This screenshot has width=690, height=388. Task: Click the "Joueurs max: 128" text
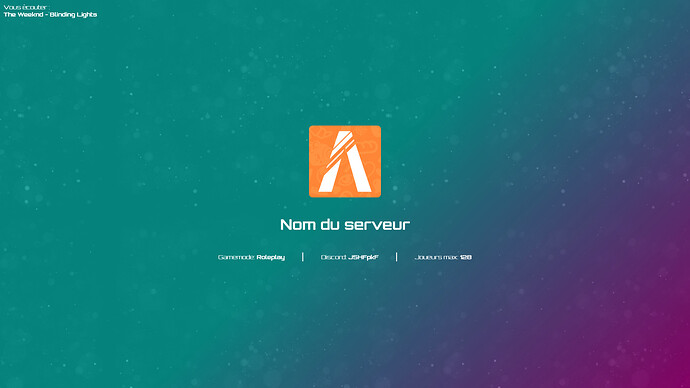443,257
